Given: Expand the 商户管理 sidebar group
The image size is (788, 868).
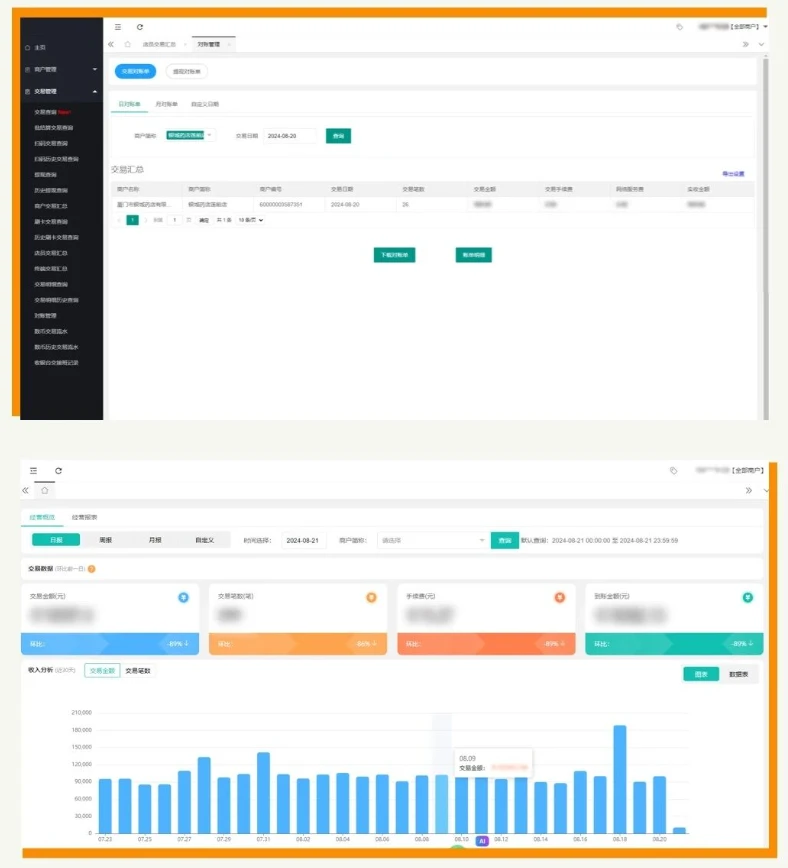Looking at the screenshot, I should [x=61, y=70].
